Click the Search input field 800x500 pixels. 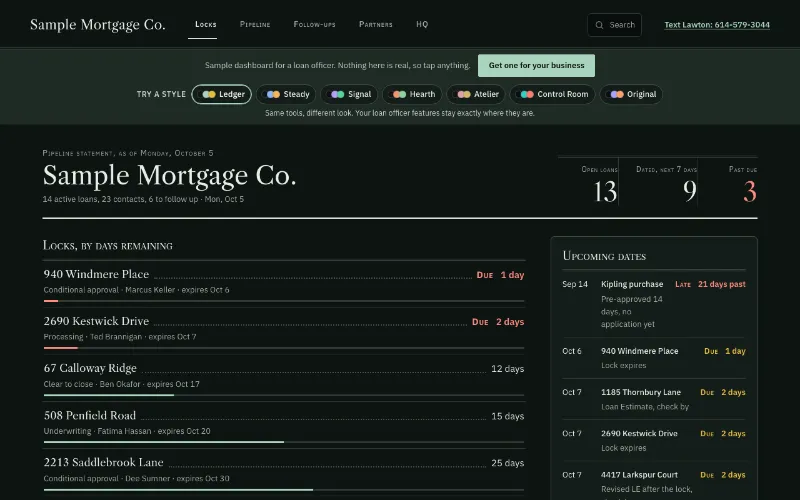614,25
